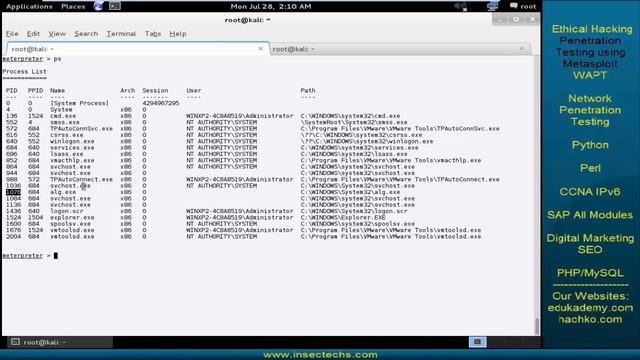
Task: Click the Arch column header
Action: (x=127, y=91)
